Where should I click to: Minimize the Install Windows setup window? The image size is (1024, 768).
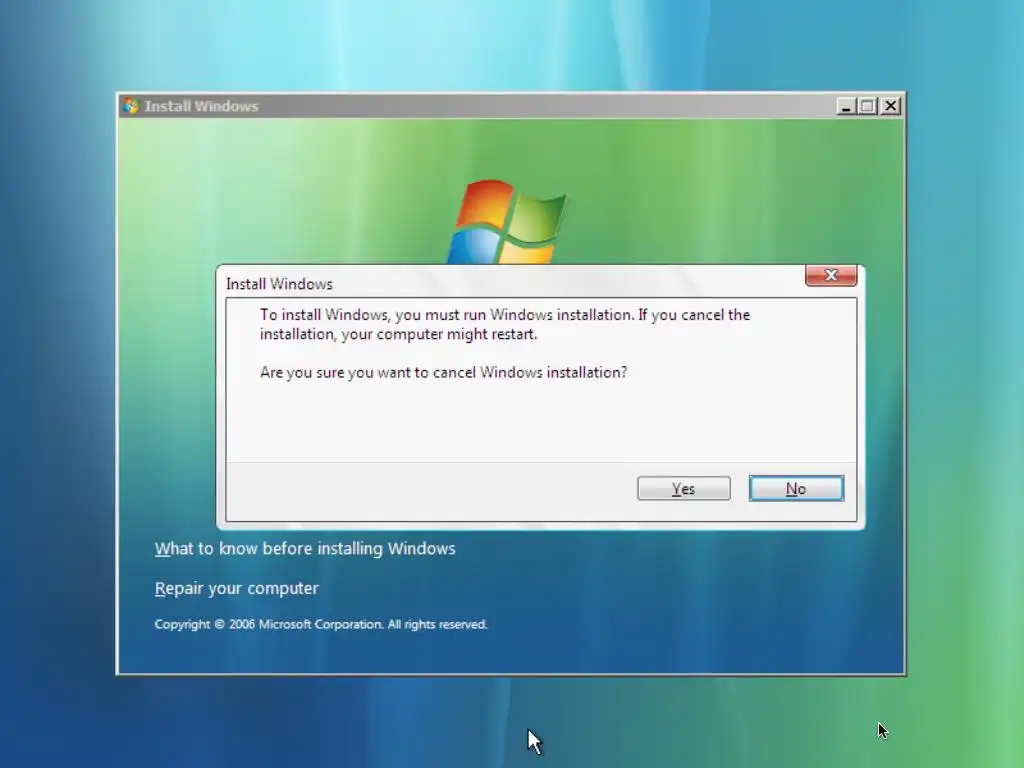coord(846,106)
